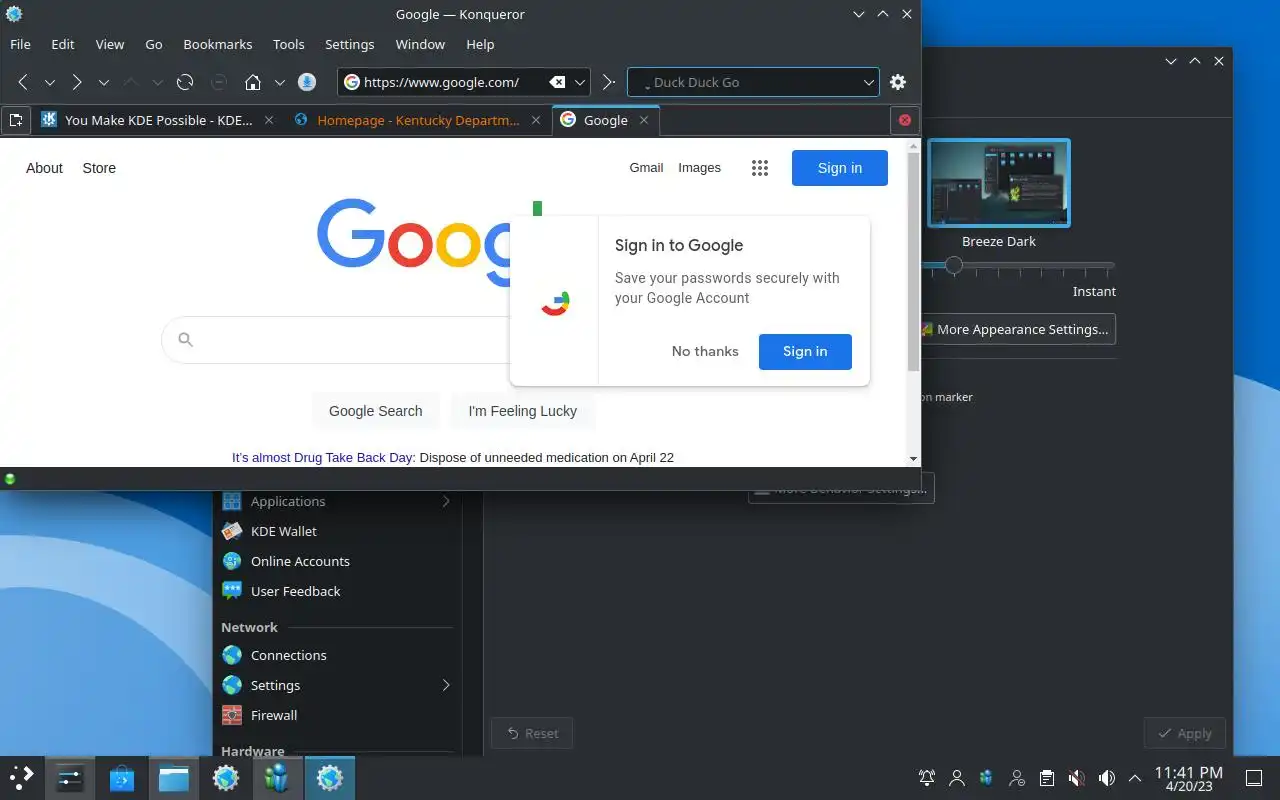The image size is (1280, 800).
Task: Click the Konqueror page vertical scrollbar
Action: [913, 262]
